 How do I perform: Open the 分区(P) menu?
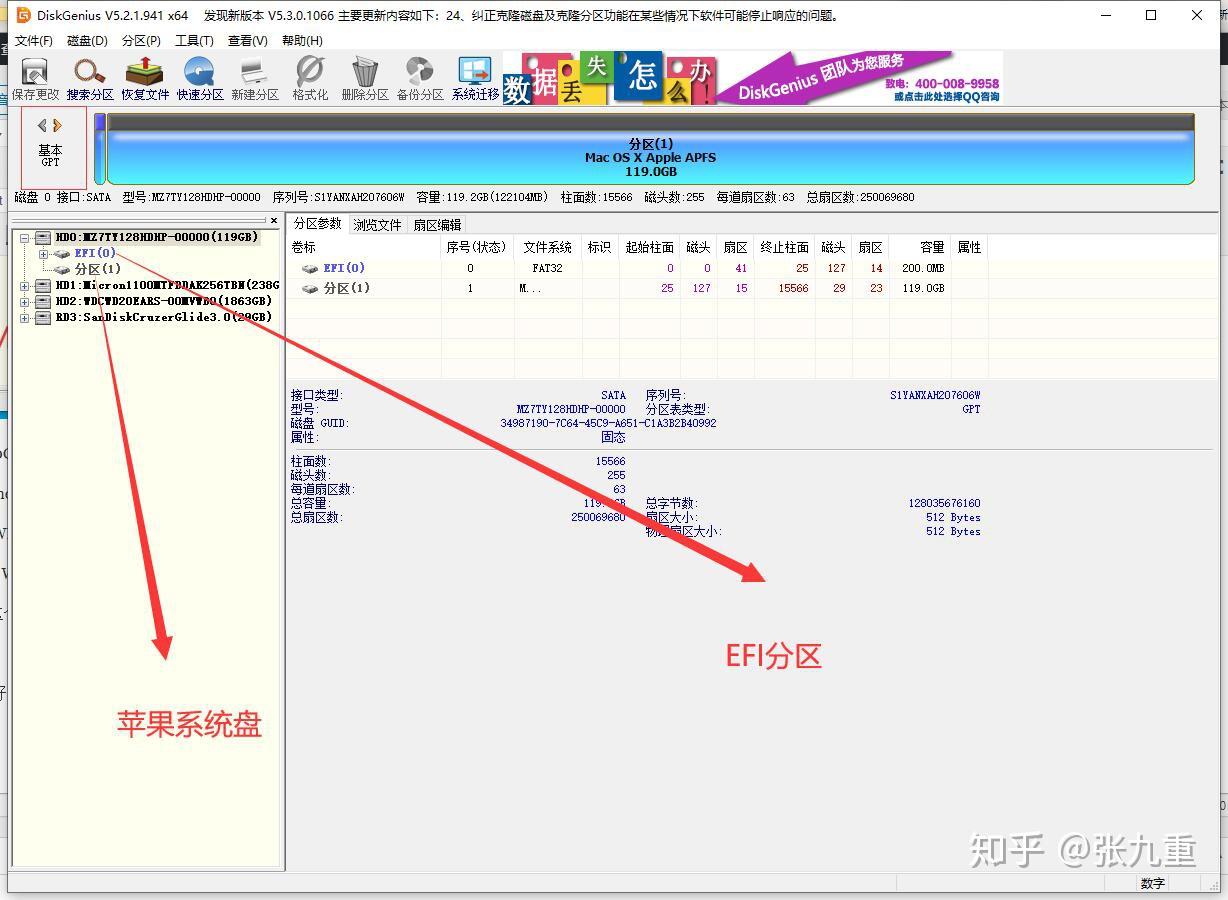click(141, 41)
